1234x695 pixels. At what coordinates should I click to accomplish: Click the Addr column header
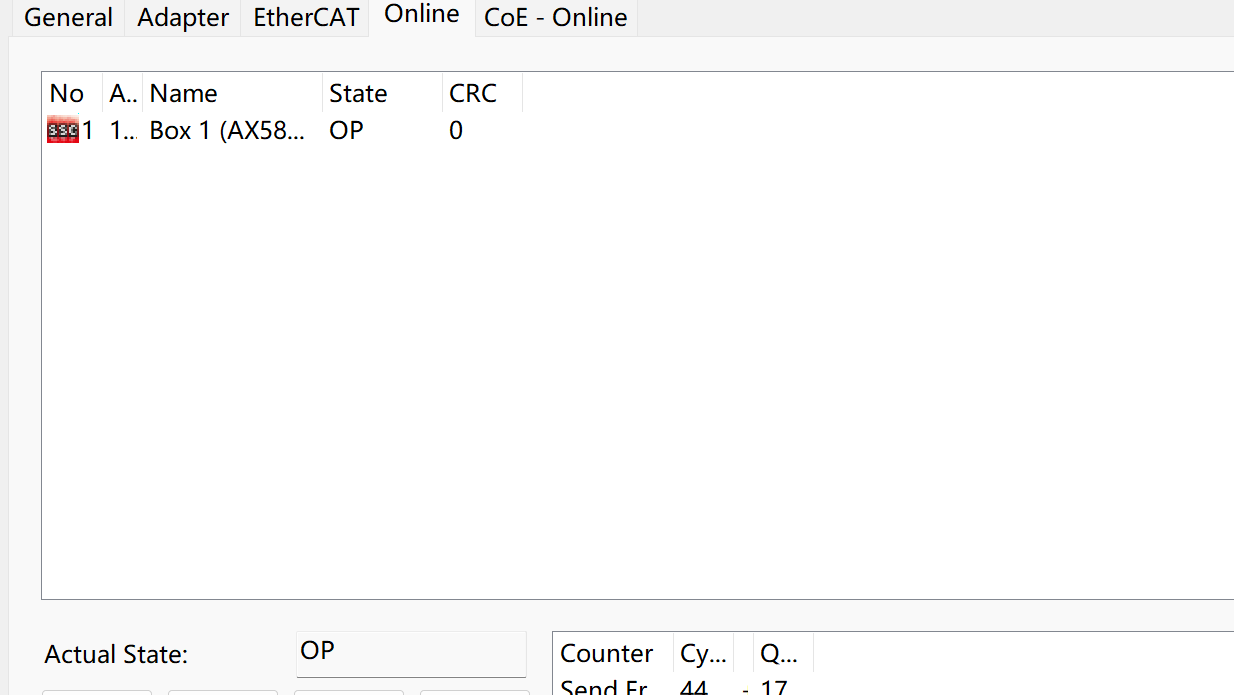121,93
